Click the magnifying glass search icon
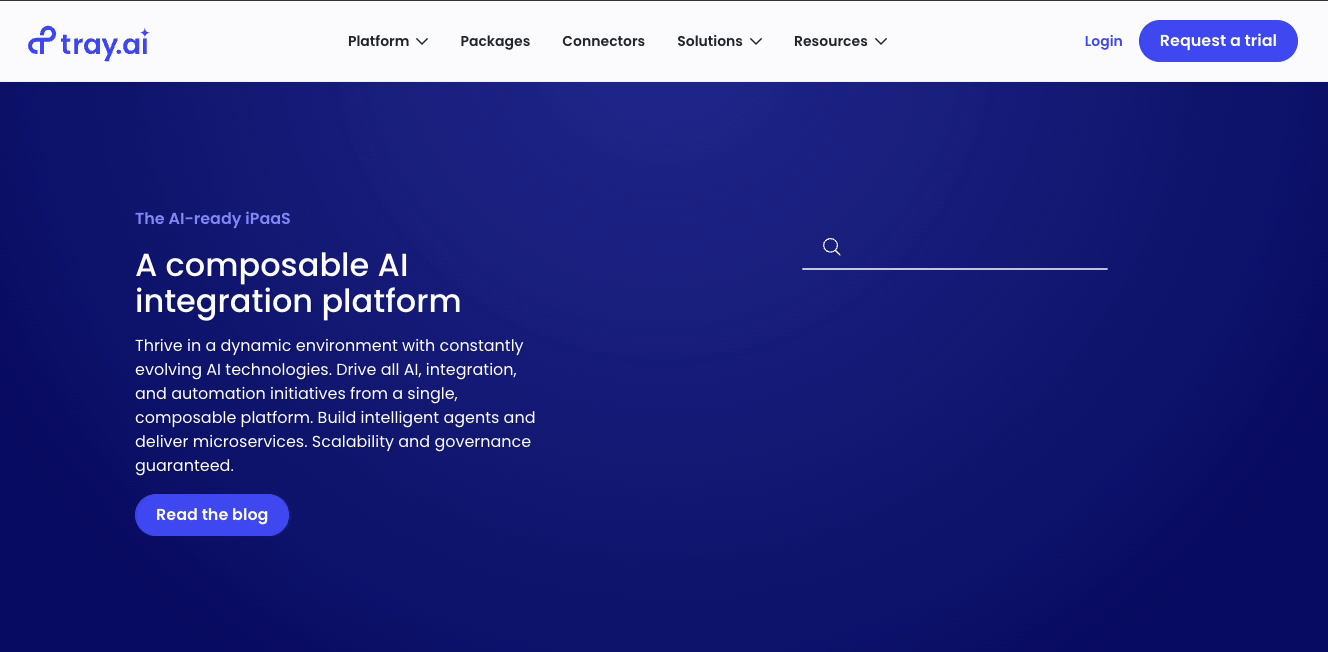 click(x=831, y=247)
